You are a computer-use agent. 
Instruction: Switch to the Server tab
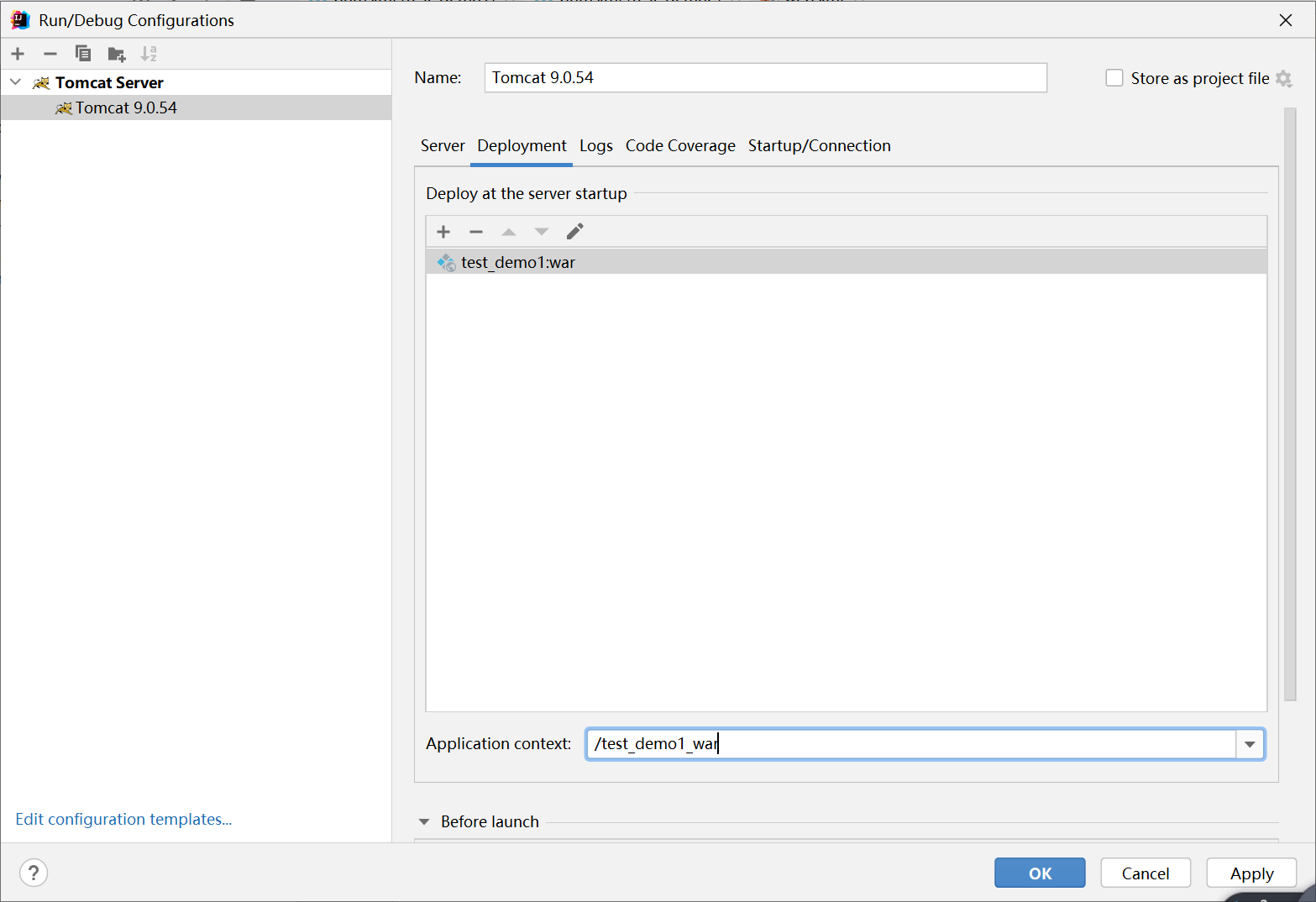[x=443, y=146]
